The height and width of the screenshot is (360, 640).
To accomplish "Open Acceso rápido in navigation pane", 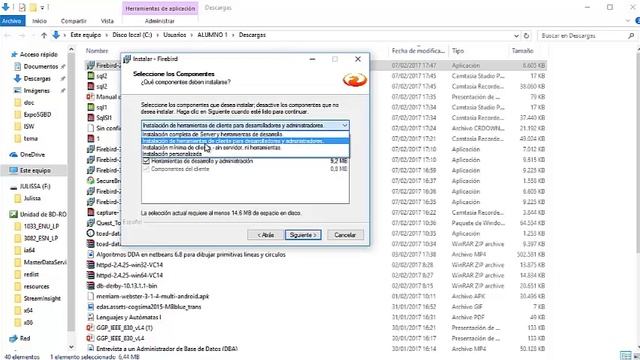I will pyautogui.click(x=39, y=54).
